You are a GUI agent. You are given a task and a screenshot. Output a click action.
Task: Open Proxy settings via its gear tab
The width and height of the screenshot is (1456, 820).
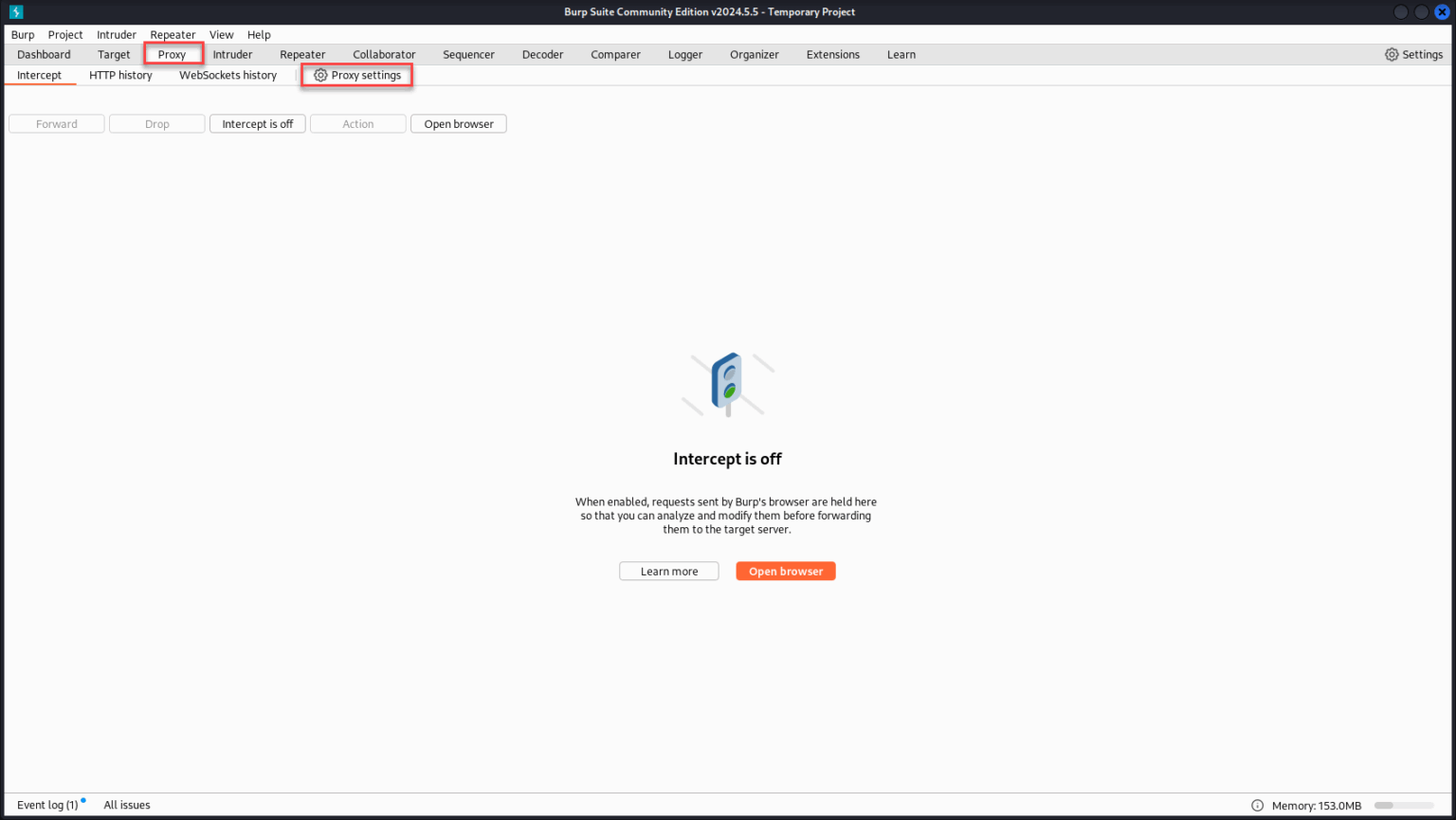tap(356, 75)
